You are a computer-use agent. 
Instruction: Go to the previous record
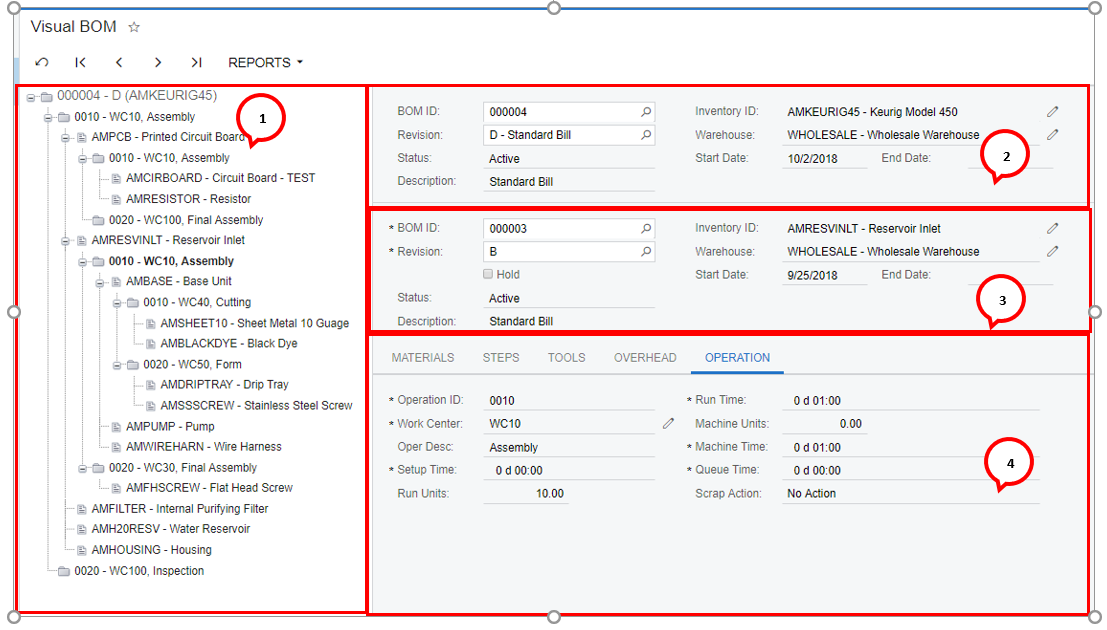119,62
